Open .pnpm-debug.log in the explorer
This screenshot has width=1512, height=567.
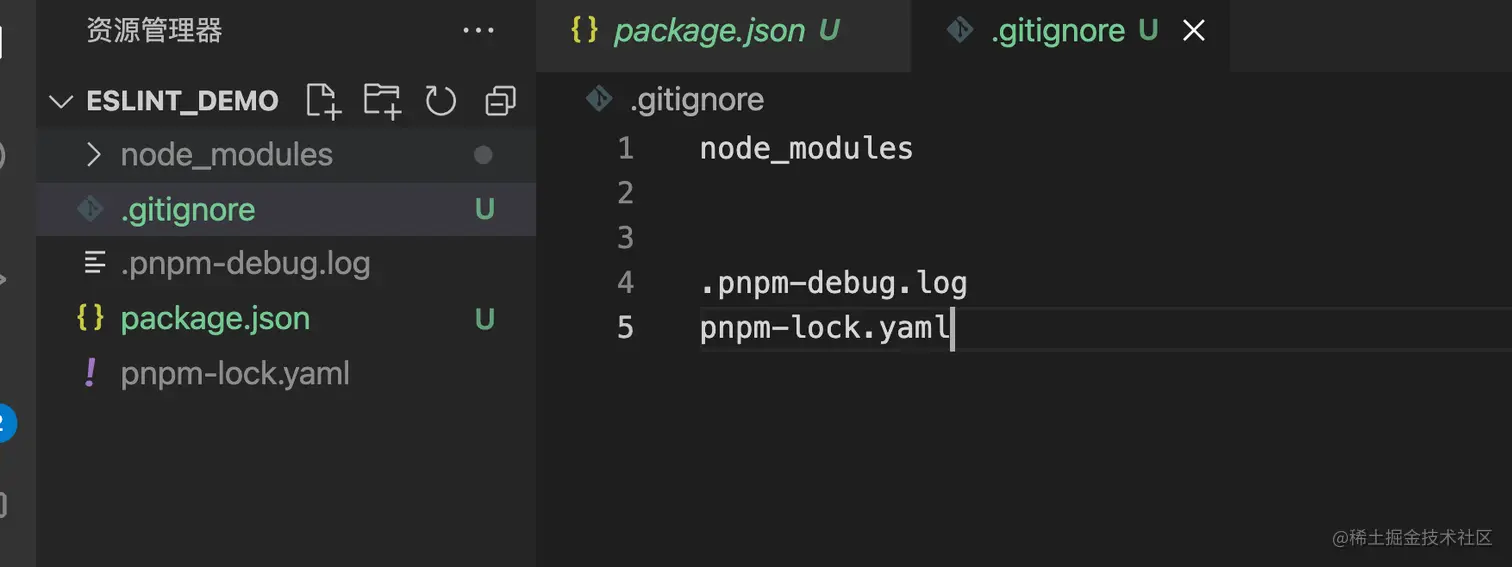click(x=245, y=264)
